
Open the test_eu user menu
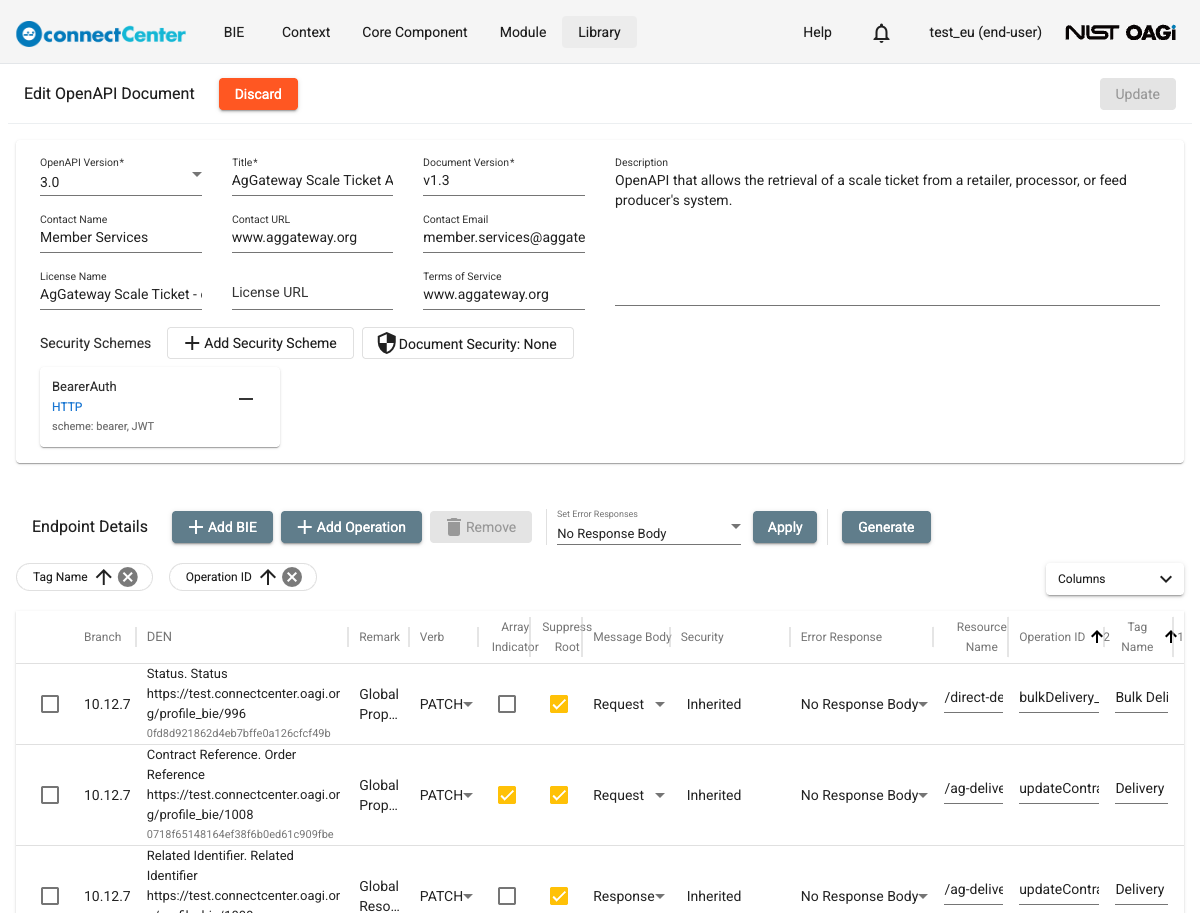985,32
